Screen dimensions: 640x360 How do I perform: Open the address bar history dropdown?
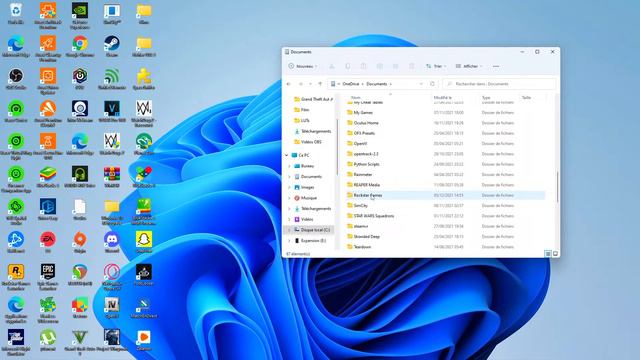tap(421, 84)
